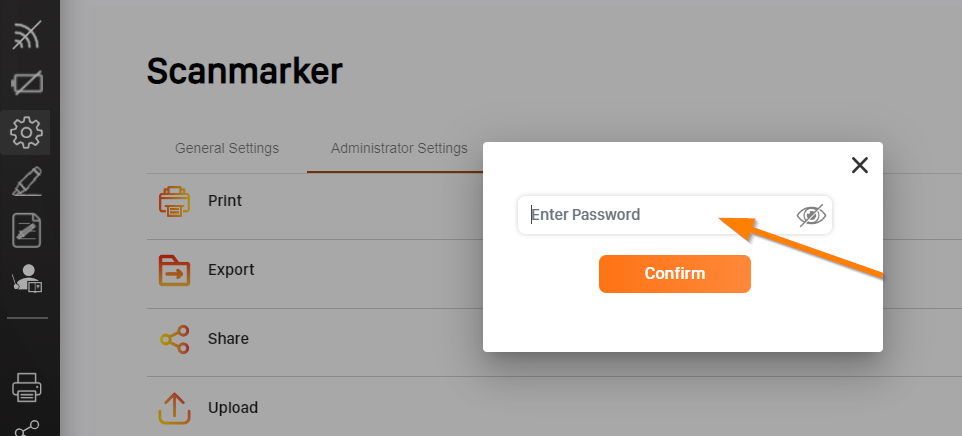Close the password dialog with X
The width and height of the screenshot is (962, 436).
(x=860, y=165)
